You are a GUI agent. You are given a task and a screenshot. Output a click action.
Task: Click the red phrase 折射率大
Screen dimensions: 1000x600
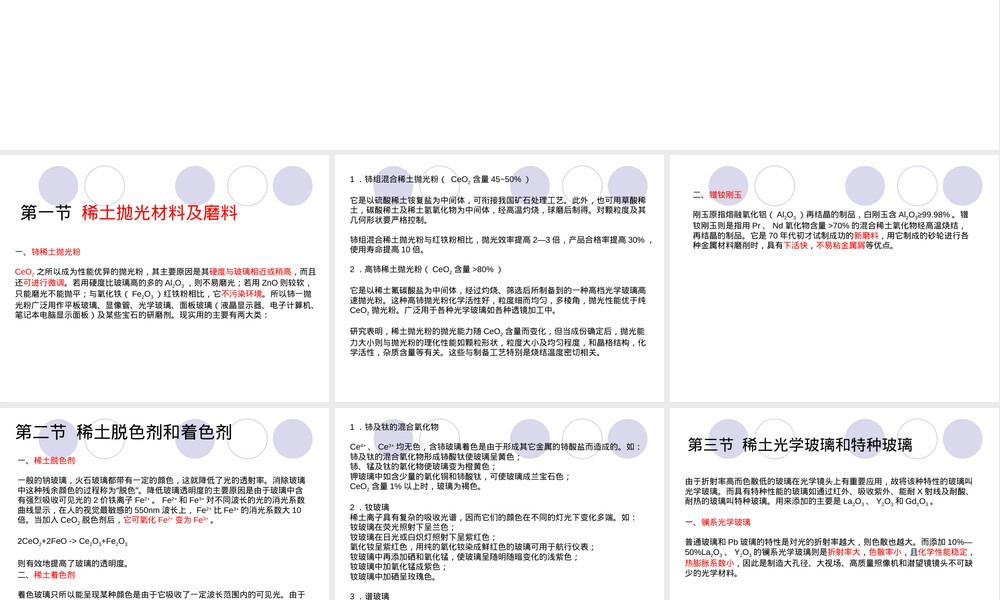(x=844, y=552)
